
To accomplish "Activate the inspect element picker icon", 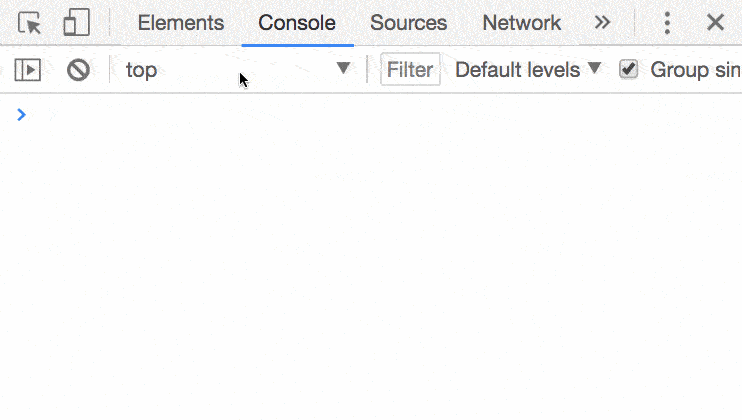I will click(30, 23).
